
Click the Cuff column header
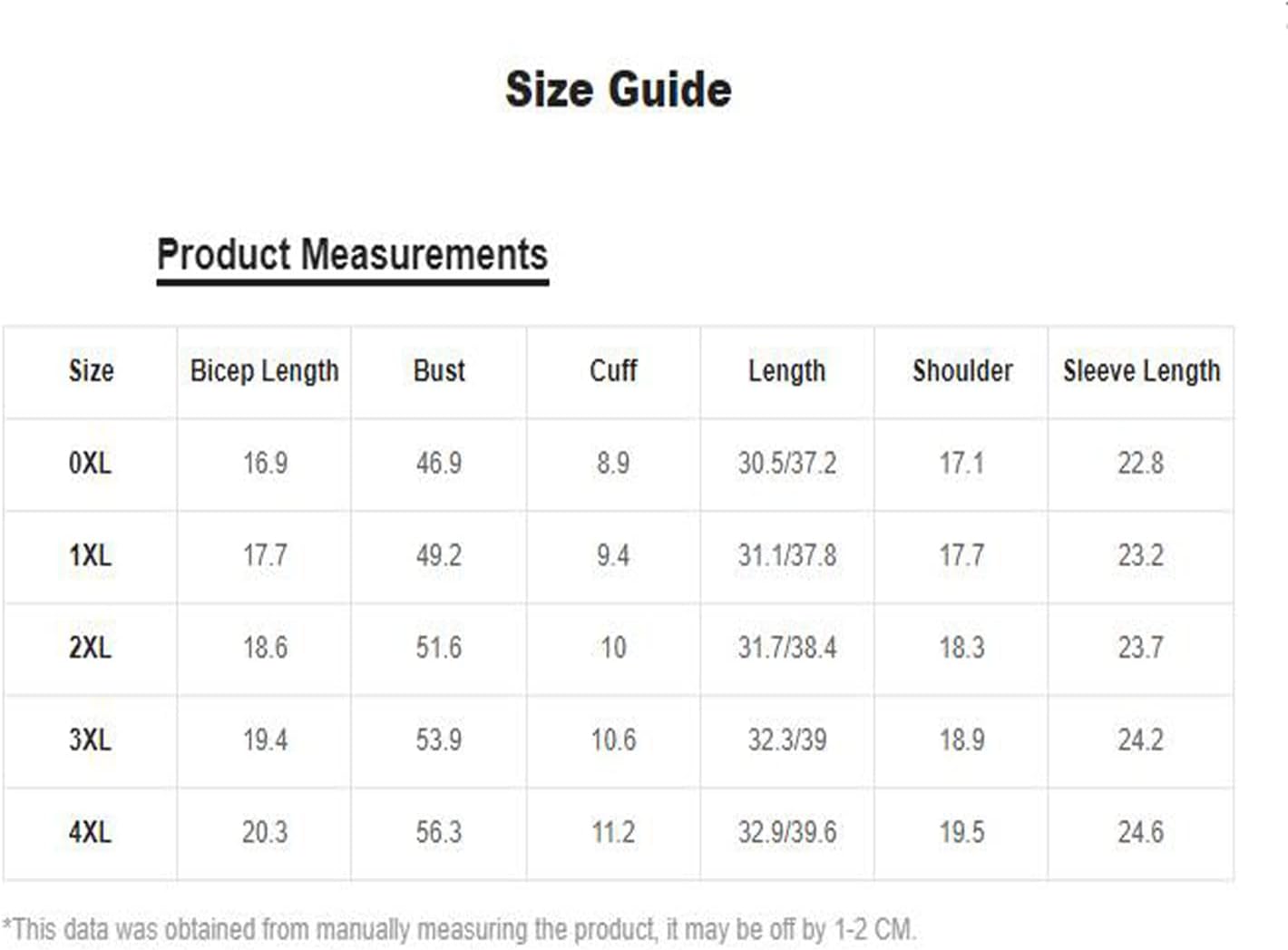click(613, 370)
